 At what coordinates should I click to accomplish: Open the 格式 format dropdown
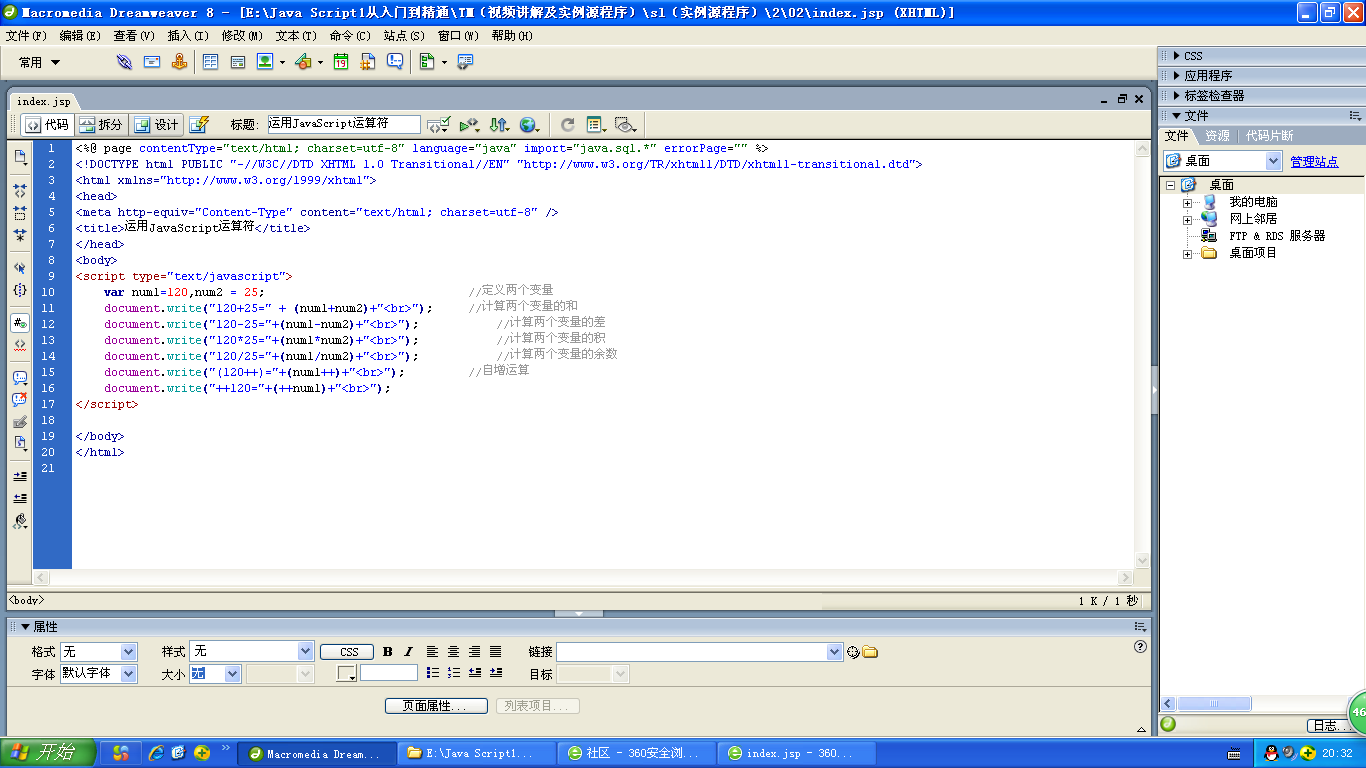click(128, 651)
